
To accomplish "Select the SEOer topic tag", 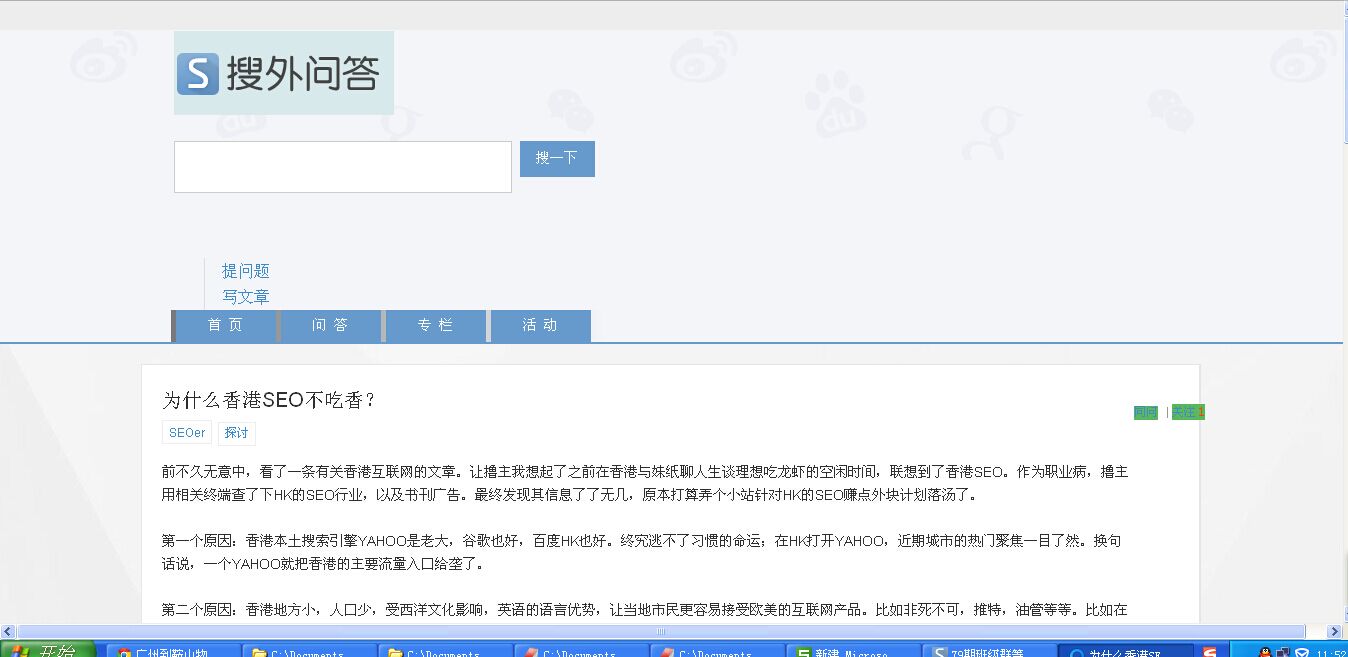I will click(187, 433).
